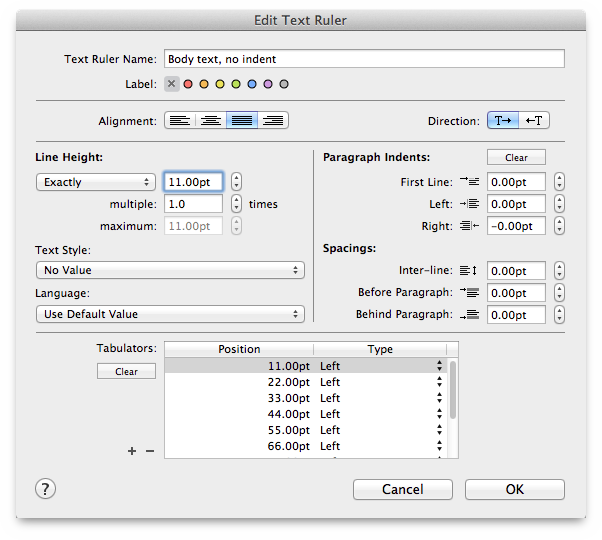
Task: Select left text alignment icon
Action: [180, 121]
